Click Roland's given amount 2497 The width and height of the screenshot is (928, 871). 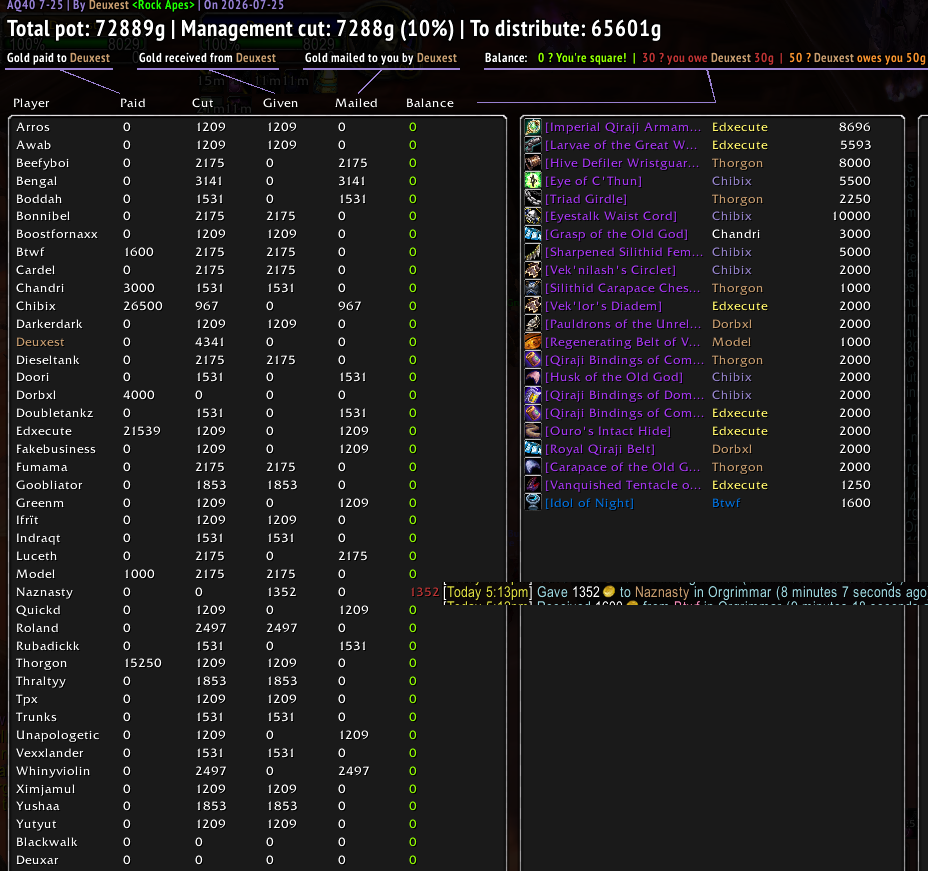[281, 628]
